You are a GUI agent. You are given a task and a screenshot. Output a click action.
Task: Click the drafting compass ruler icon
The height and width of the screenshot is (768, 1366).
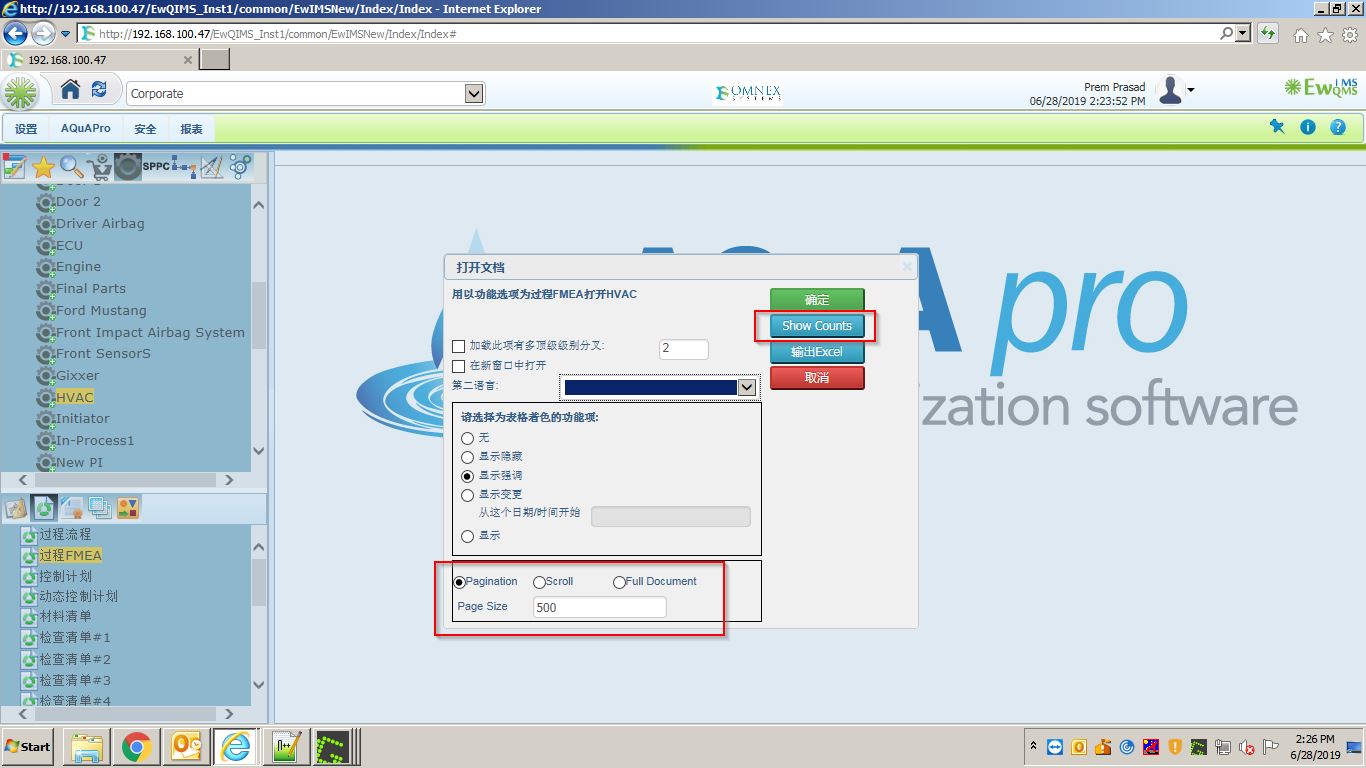pyautogui.click(x=212, y=167)
